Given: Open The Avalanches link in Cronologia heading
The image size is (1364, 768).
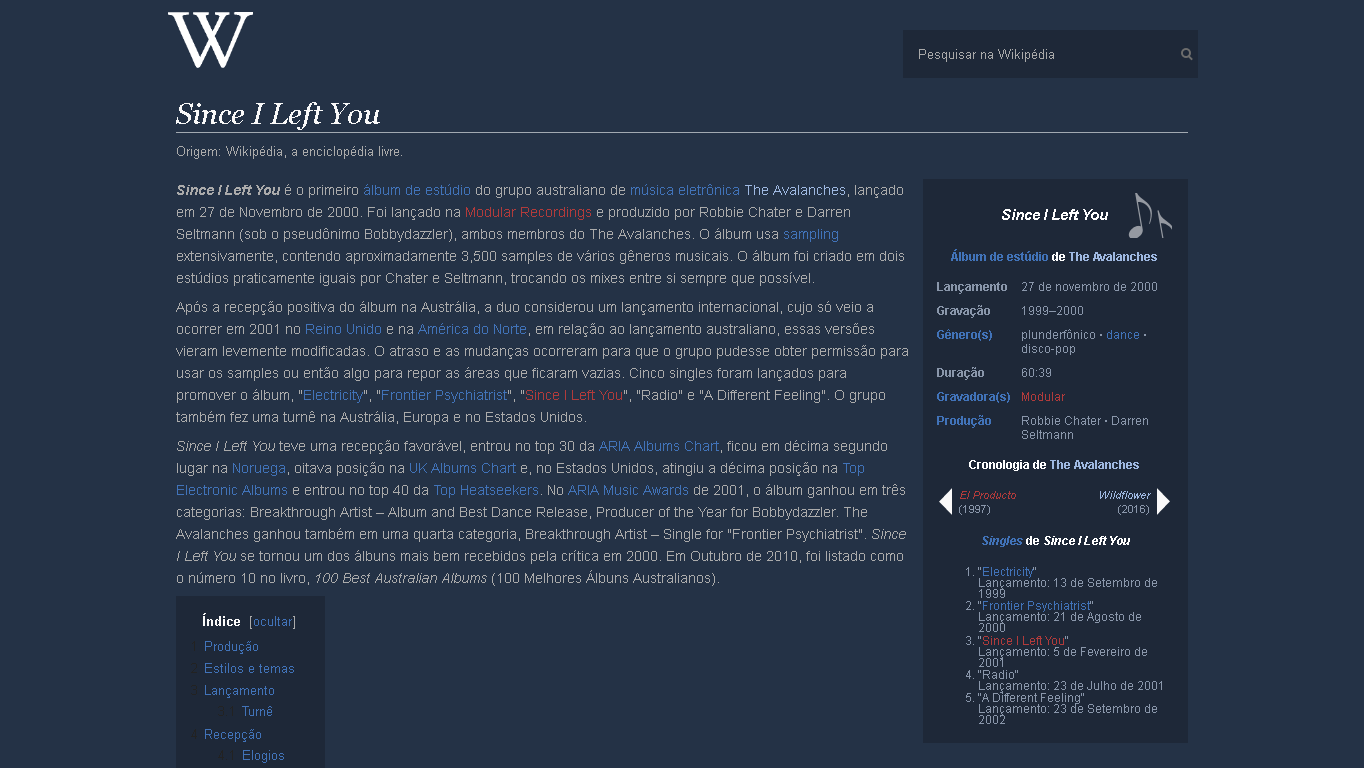Looking at the screenshot, I should tap(1094, 465).
